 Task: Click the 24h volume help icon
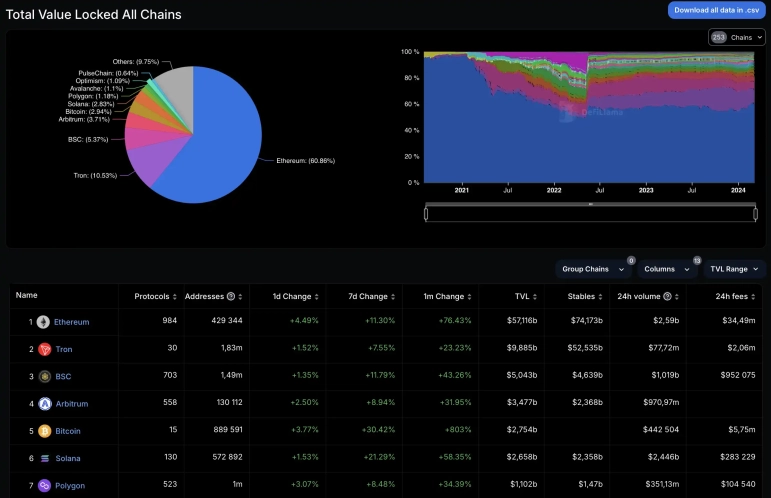[x=667, y=296]
